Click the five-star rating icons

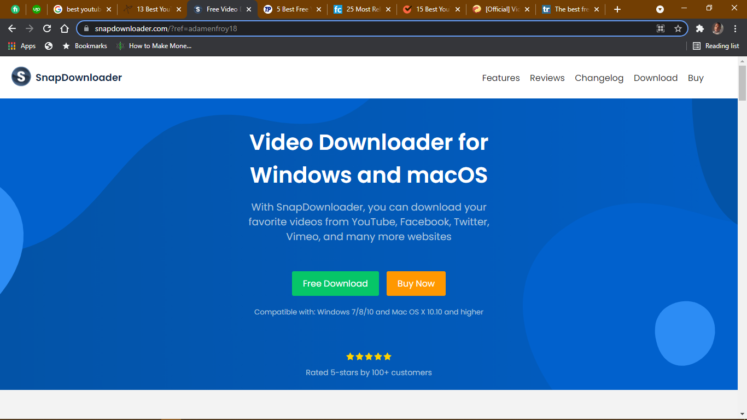tap(369, 356)
